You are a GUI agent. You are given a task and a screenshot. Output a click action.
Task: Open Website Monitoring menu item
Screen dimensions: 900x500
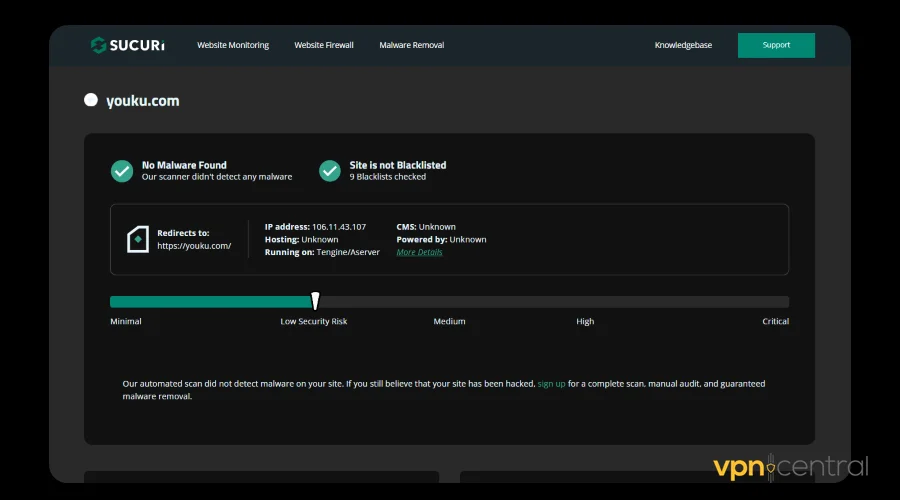click(233, 45)
